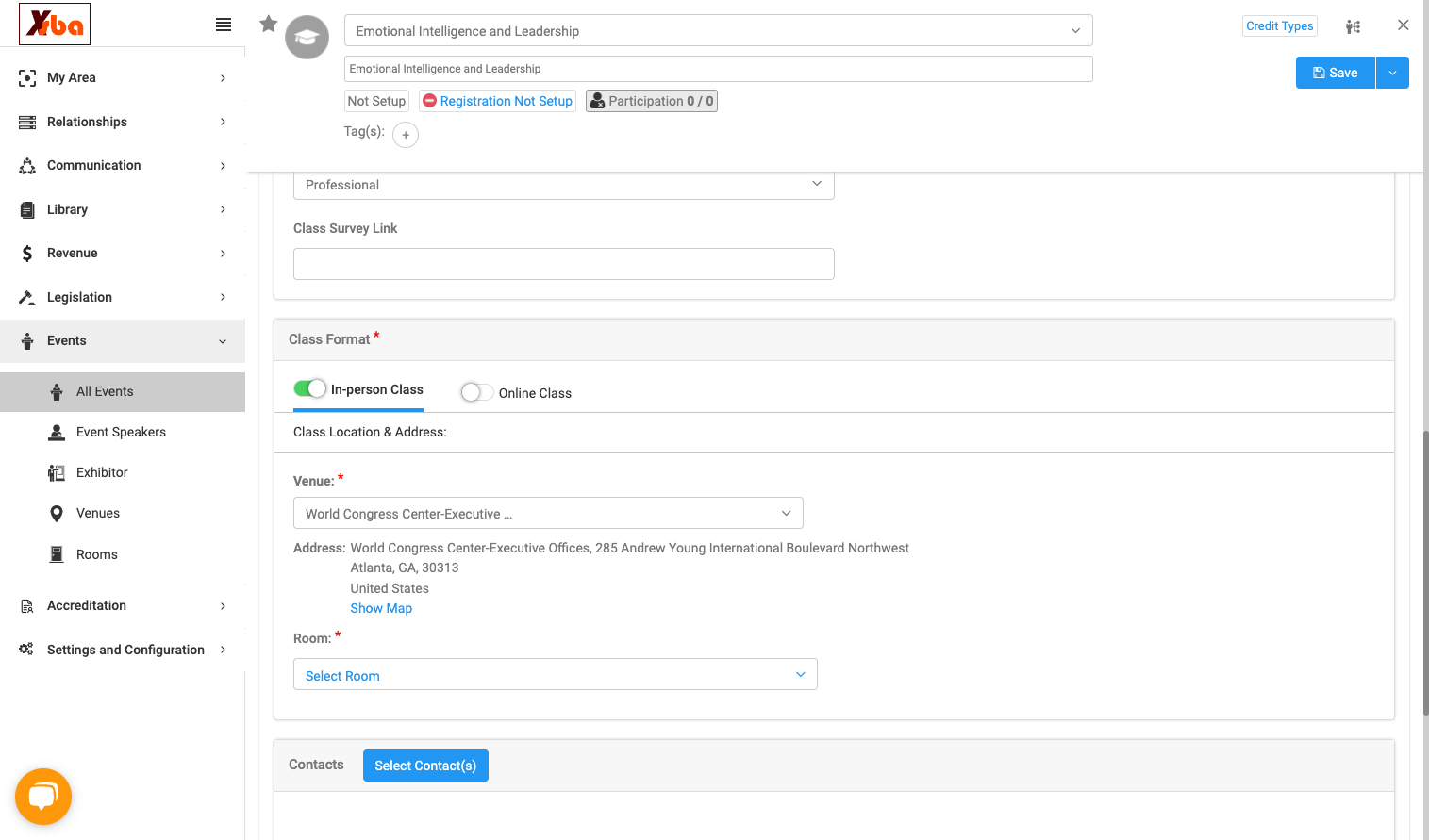Click the Communication sidebar icon

coord(27,166)
